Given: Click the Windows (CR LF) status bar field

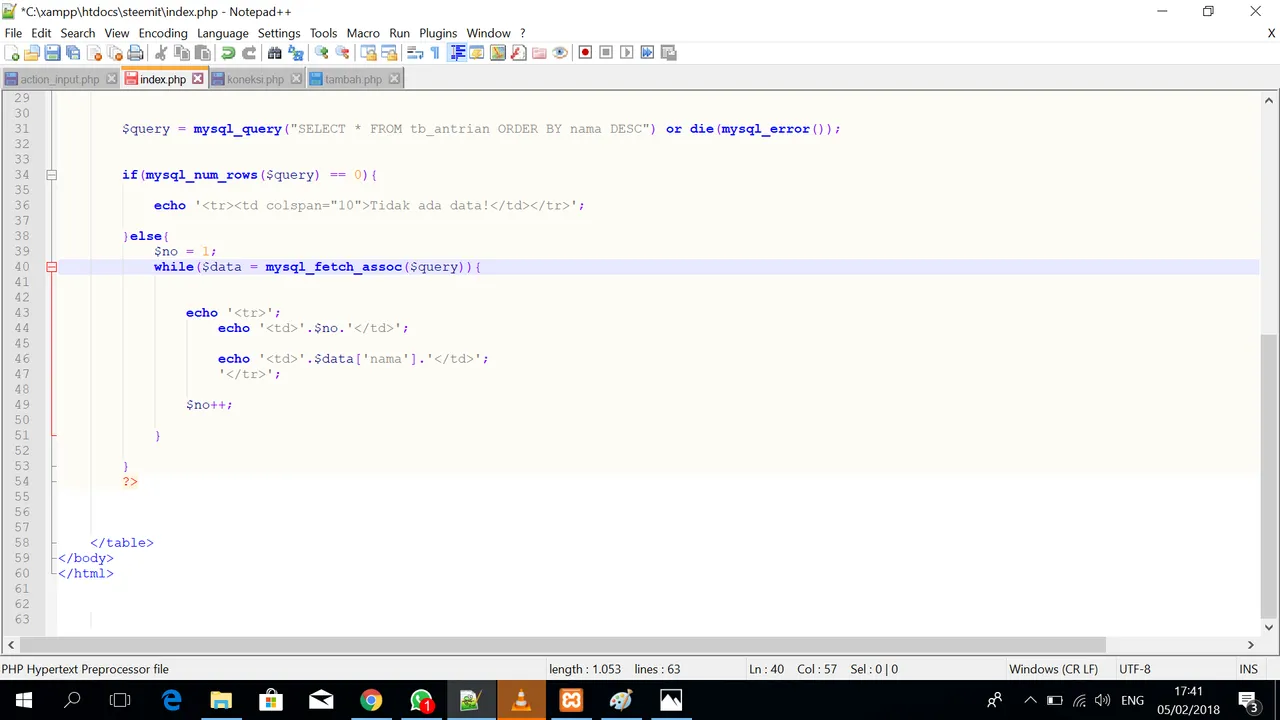Looking at the screenshot, I should click(x=1053, y=669).
